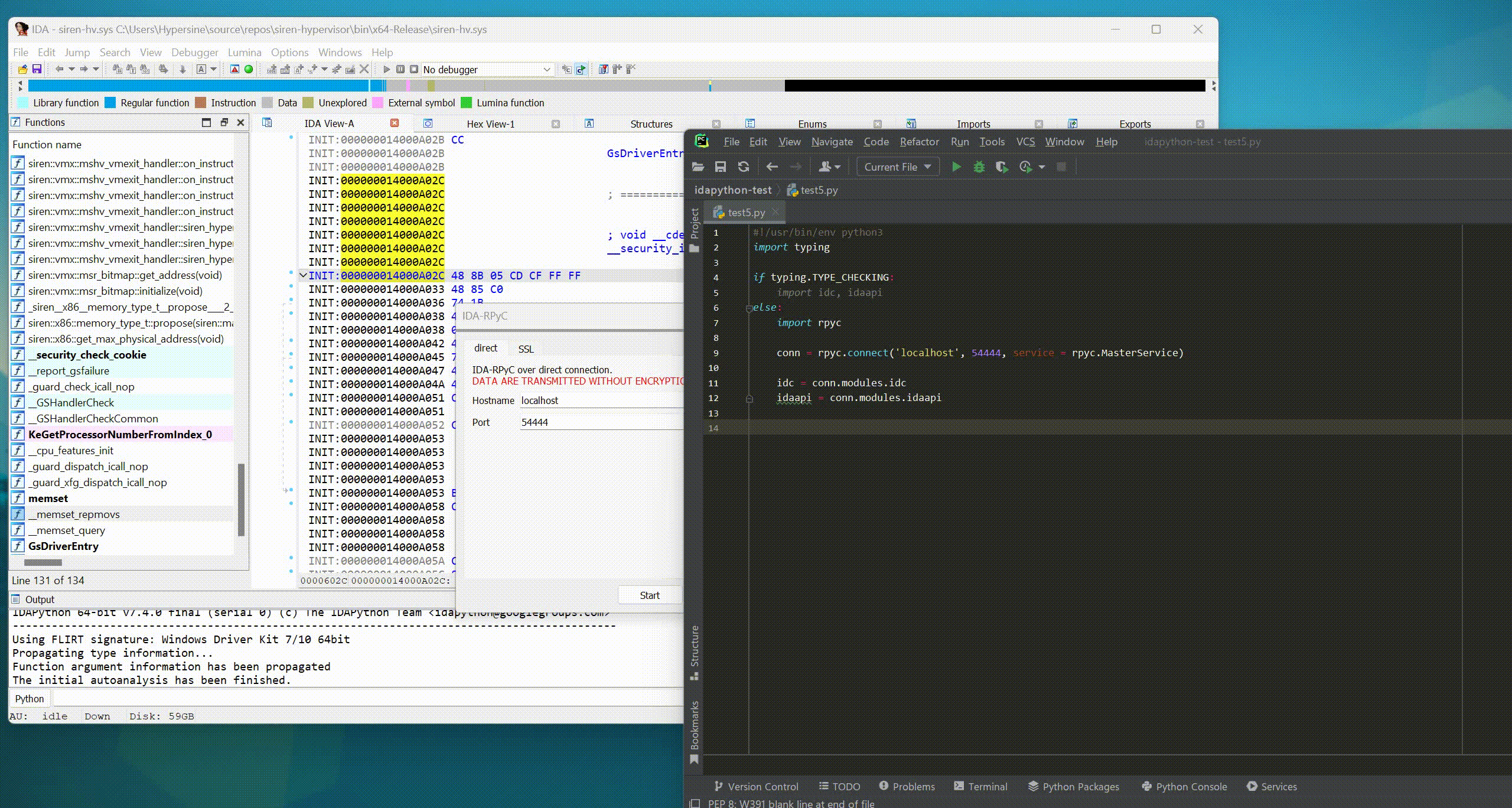The image size is (1512, 808).
Task: Collapse the else block fold marker
Action: pos(749,308)
